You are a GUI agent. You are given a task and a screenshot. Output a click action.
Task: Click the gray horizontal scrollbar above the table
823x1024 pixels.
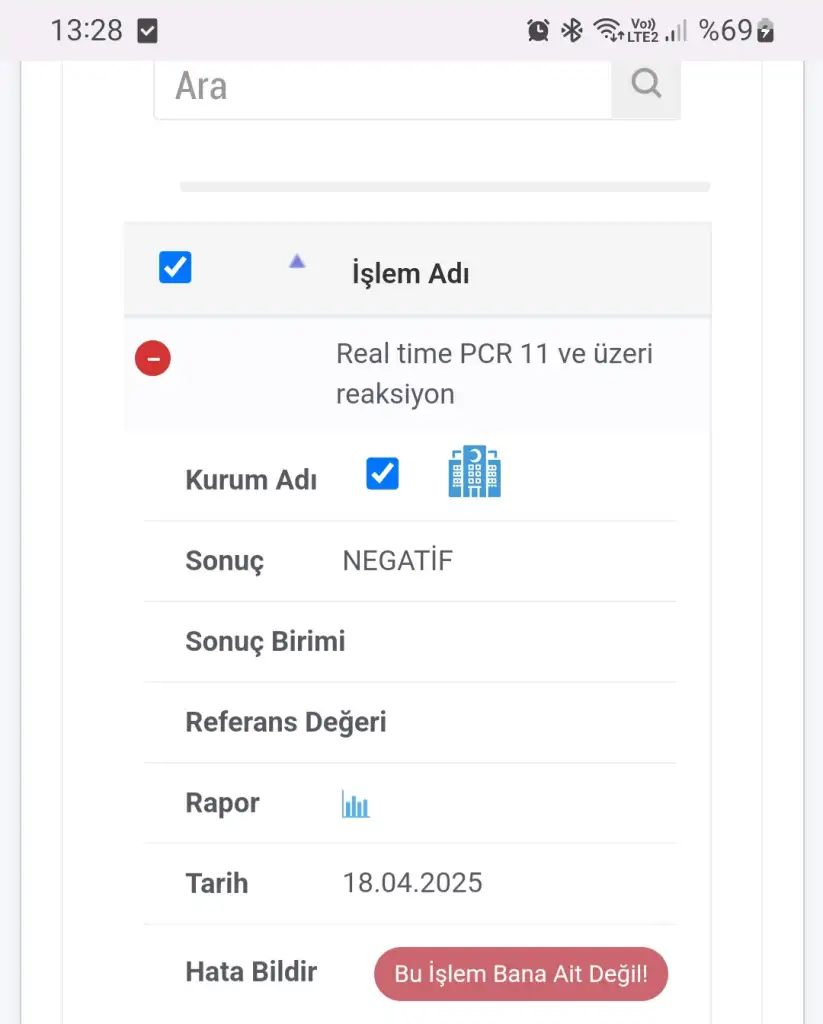[x=444, y=187]
